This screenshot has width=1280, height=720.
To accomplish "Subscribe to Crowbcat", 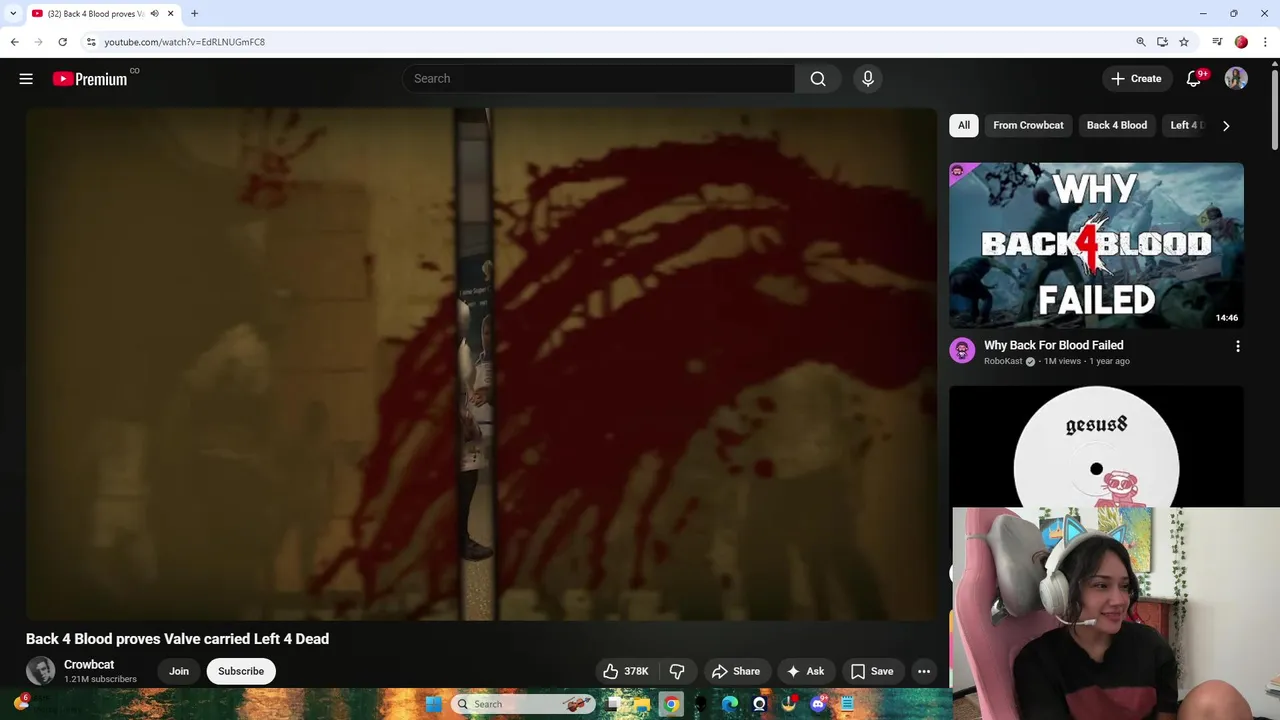I will click(x=241, y=671).
